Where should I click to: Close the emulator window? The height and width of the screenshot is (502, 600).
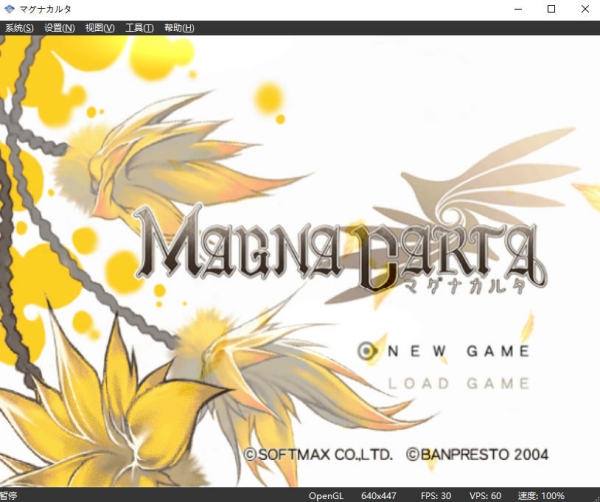click(x=585, y=9)
